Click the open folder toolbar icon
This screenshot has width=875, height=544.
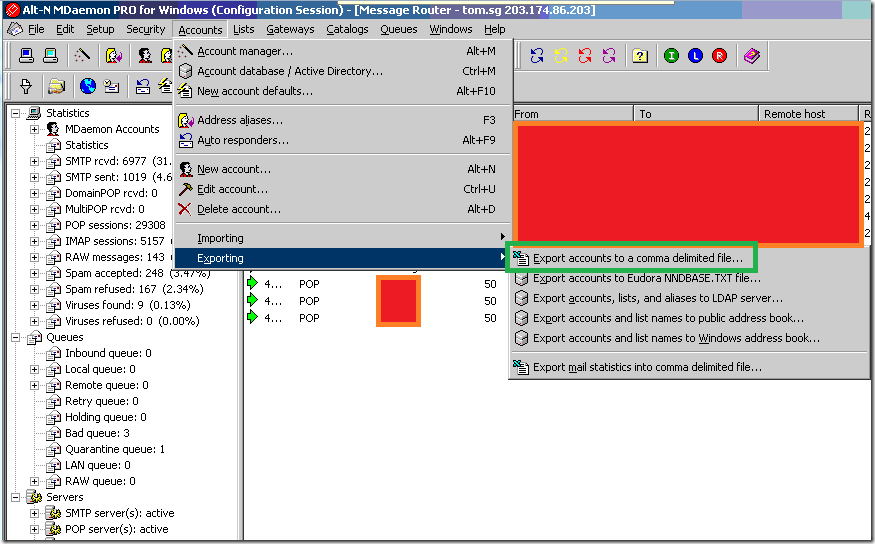click(56, 86)
